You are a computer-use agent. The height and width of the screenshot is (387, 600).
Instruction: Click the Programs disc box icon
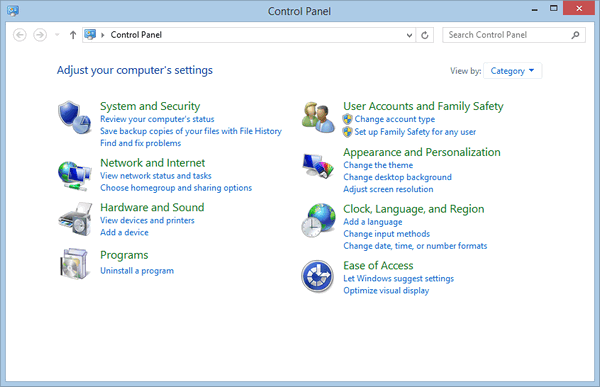(75, 263)
